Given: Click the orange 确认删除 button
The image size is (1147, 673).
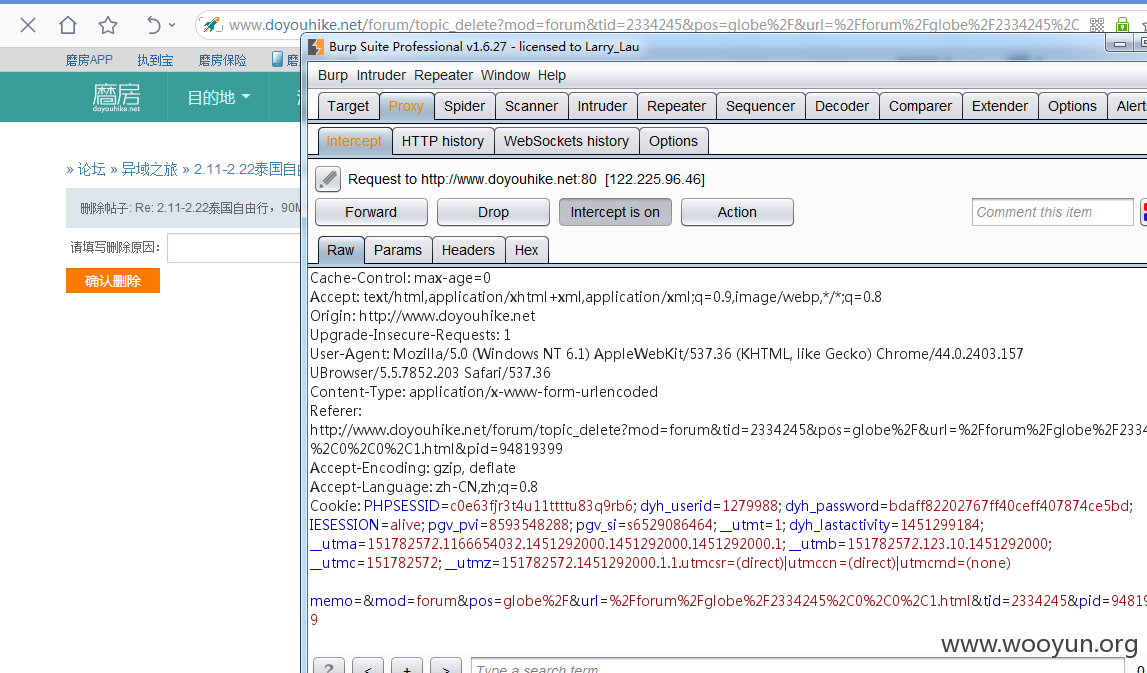Looking at the screenshot, I should pos(113,281).
